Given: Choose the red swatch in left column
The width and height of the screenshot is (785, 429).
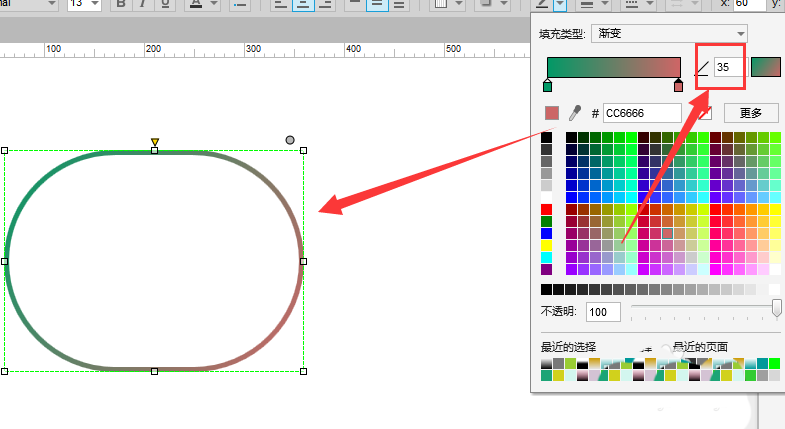Looking at the screenshot, I should (547, 209).
